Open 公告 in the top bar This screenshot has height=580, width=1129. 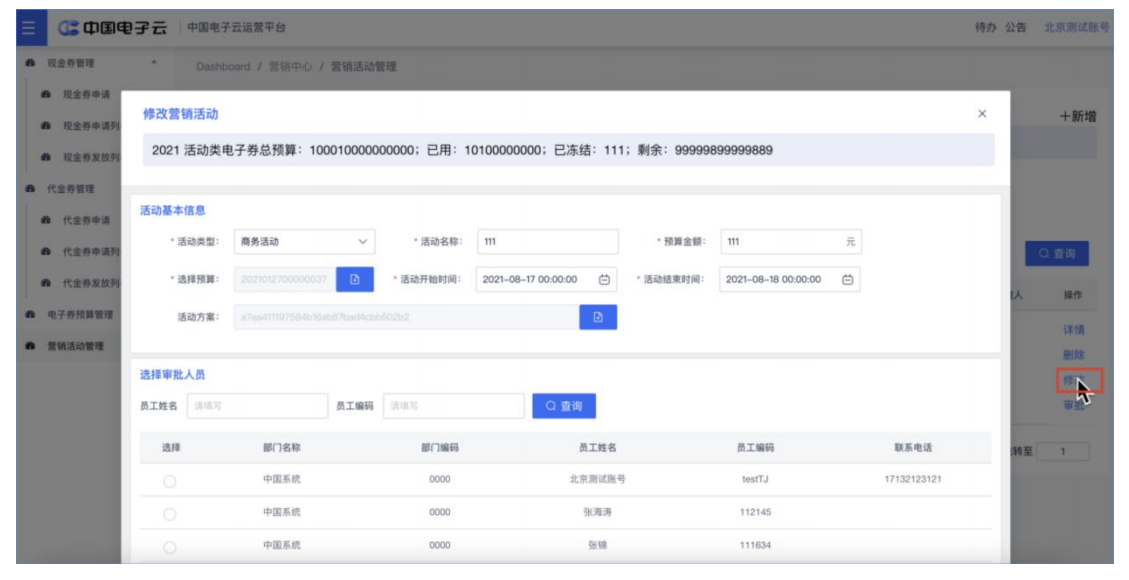pyautogui.click(x=1016, y=27)
